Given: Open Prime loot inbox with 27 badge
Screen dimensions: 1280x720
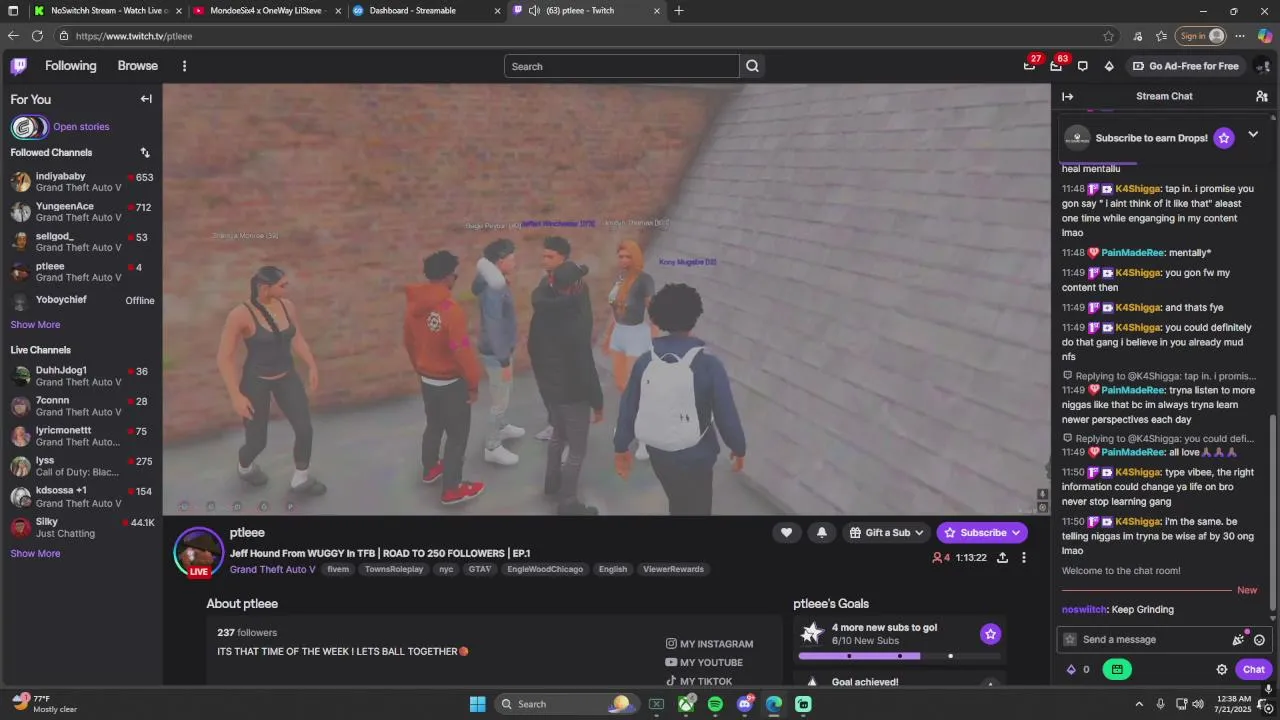Looking at the screenshot, I should pyautogui.click(x=1029, y=66).
